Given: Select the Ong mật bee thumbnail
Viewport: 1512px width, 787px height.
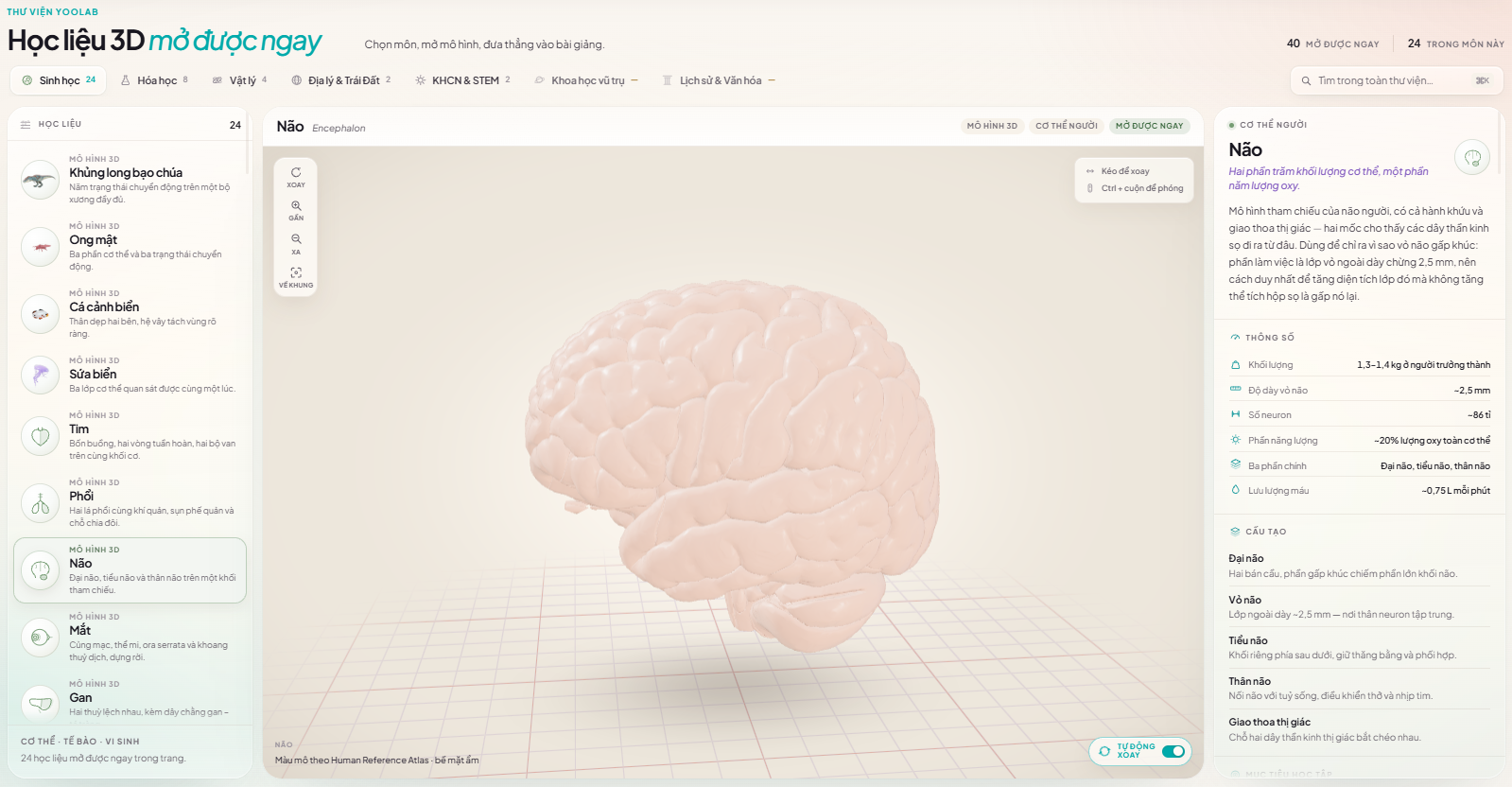Looking at the screenshot, I should (x=40, y=247).
